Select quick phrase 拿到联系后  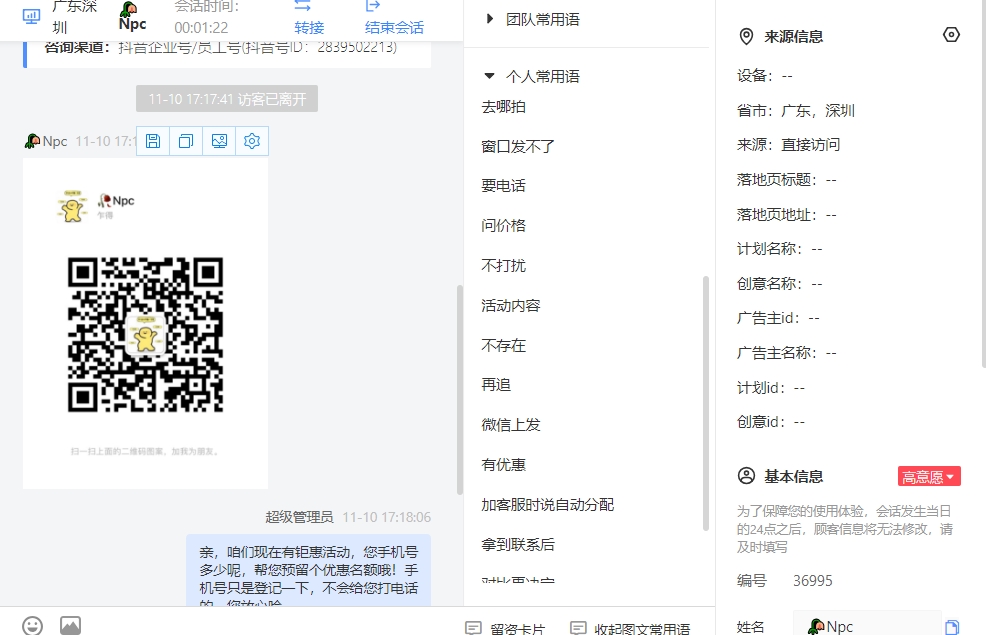coord(518,544)
